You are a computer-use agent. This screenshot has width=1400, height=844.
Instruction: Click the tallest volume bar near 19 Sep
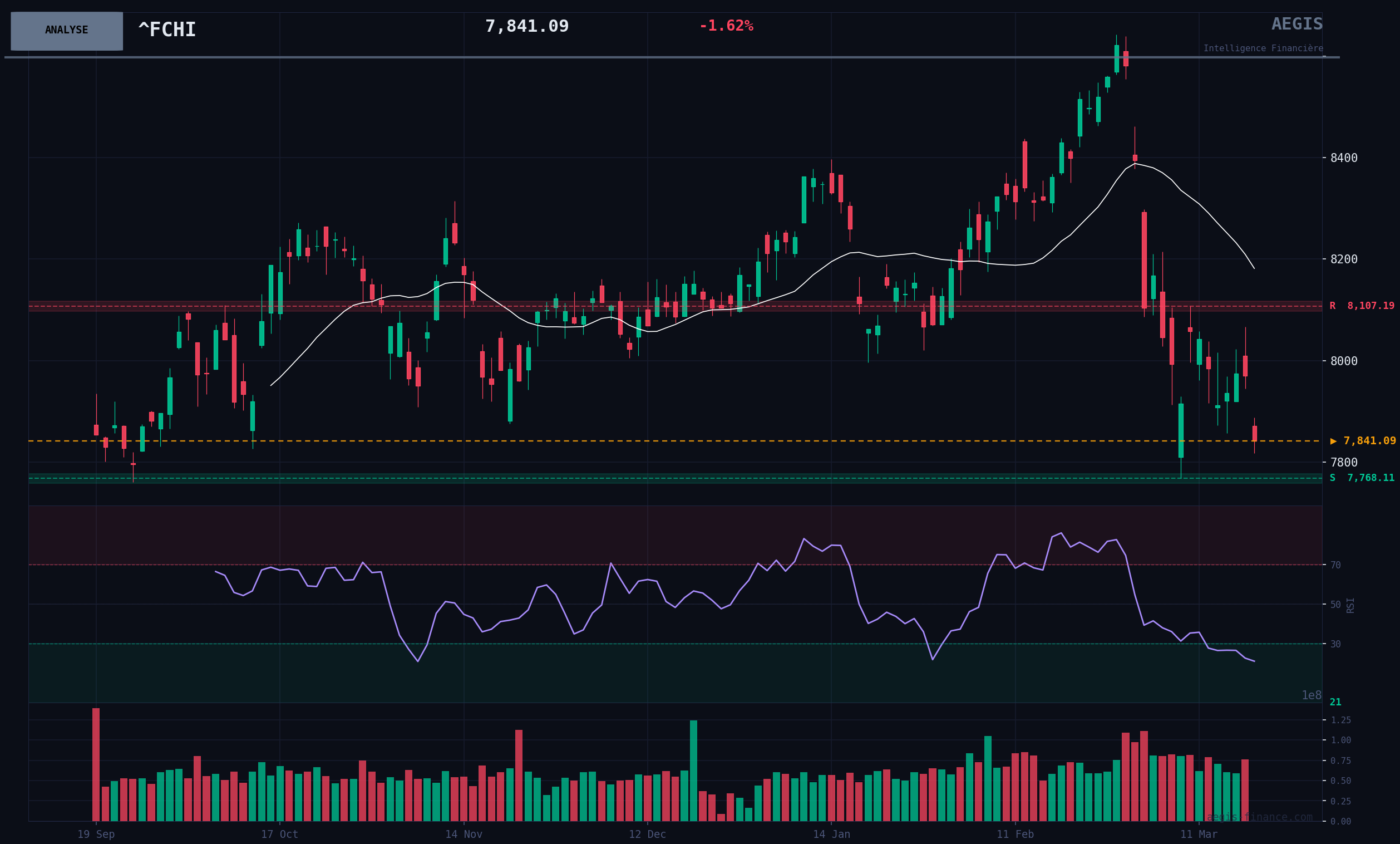tap(96, 764)
